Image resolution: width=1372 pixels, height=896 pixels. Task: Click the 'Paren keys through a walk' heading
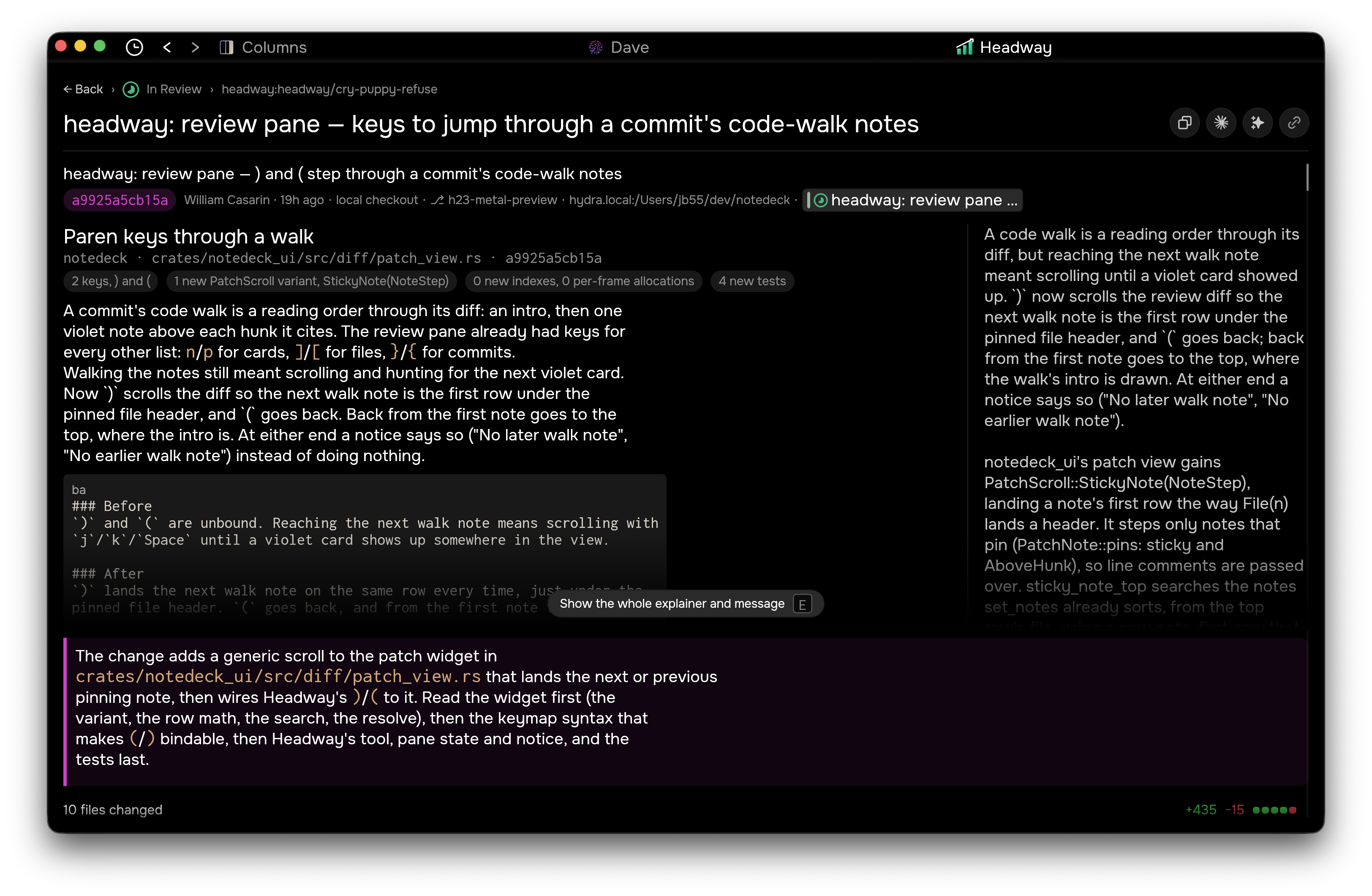pos(188,237)
